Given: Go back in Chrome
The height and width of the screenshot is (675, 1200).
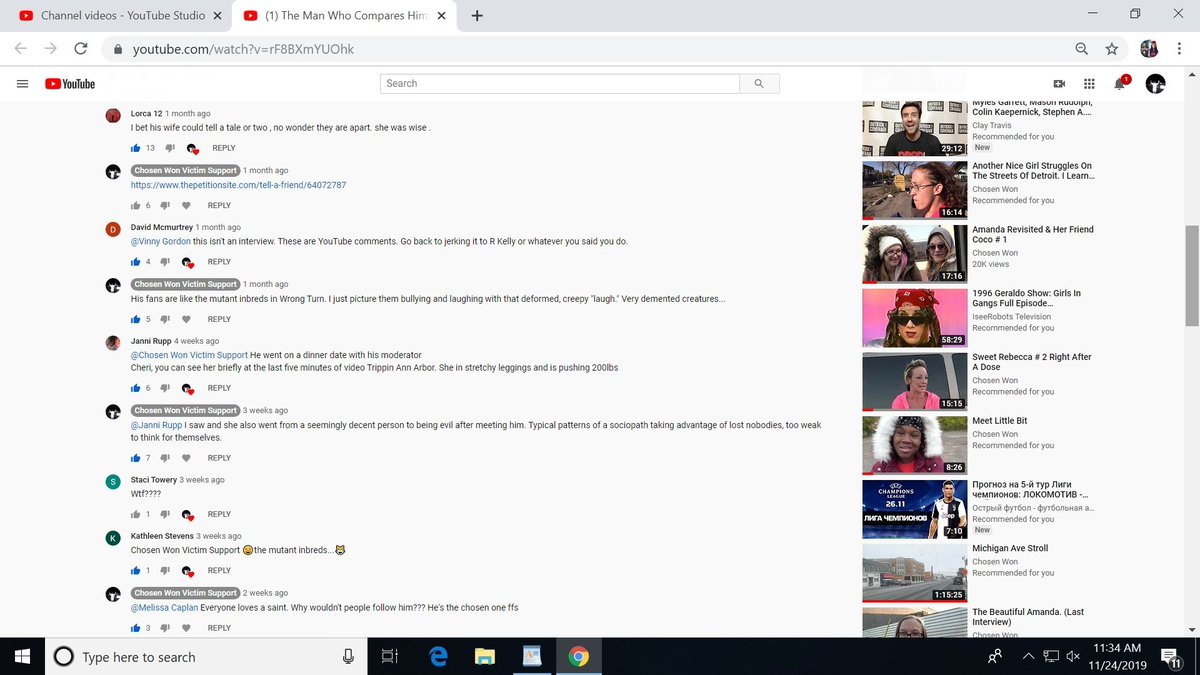Looking at the screenshot, I should click(x=21, y=48).
